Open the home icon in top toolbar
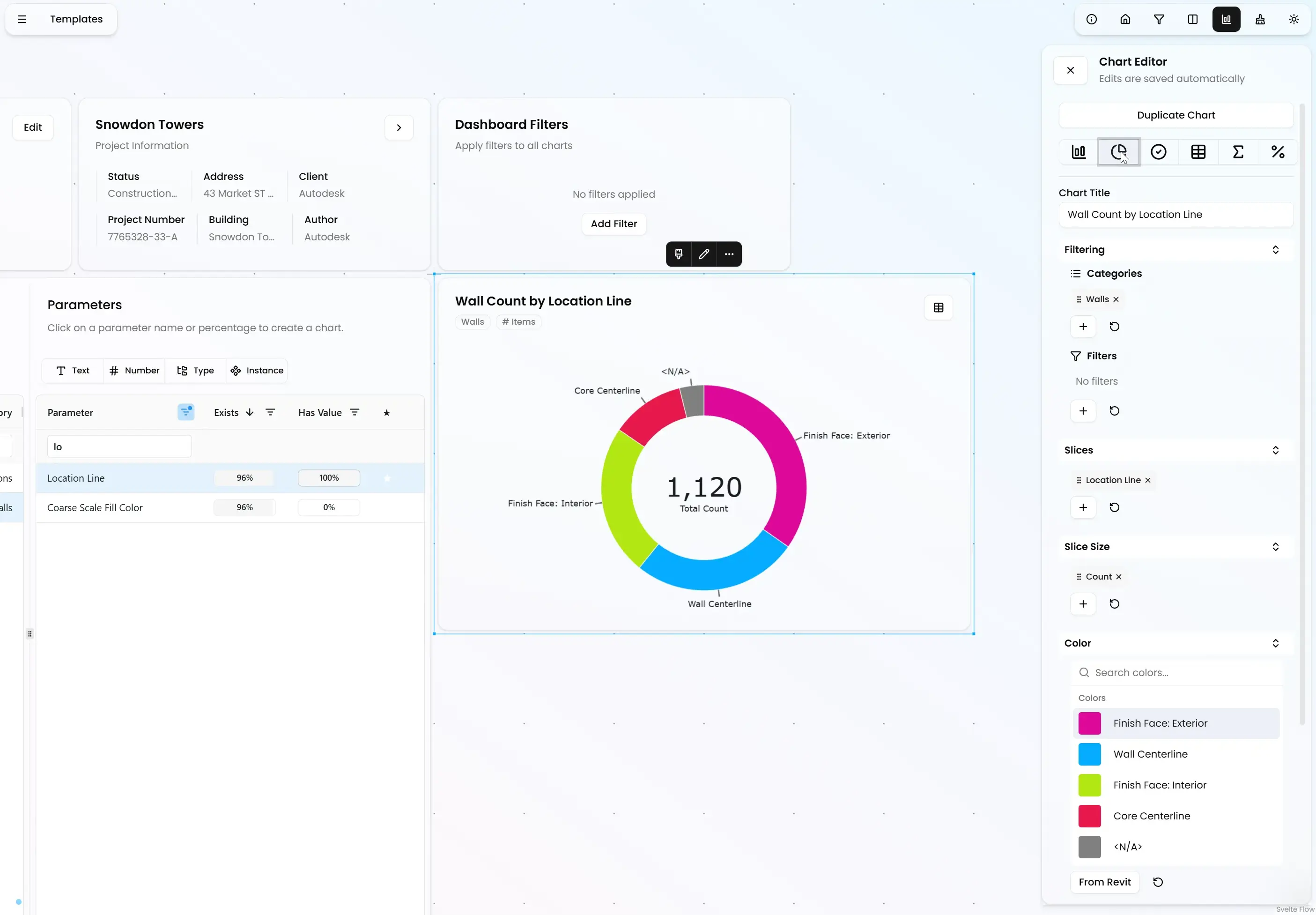Viewport: 1316px width, 915px height. pos(1124,20)
